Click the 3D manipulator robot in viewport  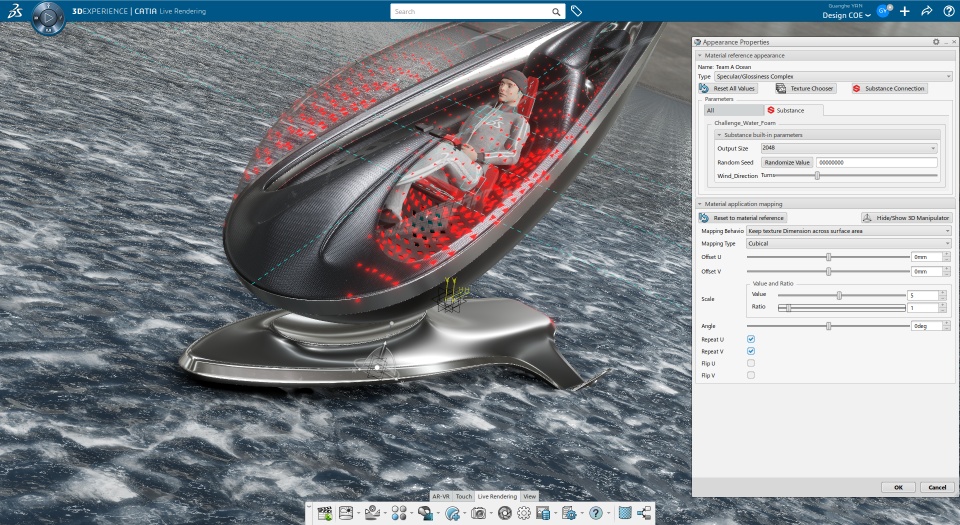click(377, 363)
